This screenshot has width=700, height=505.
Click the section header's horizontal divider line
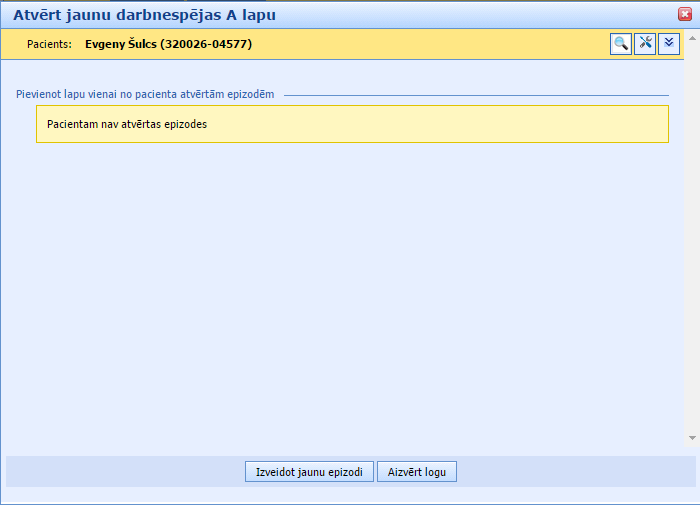(x=480, y=95)
